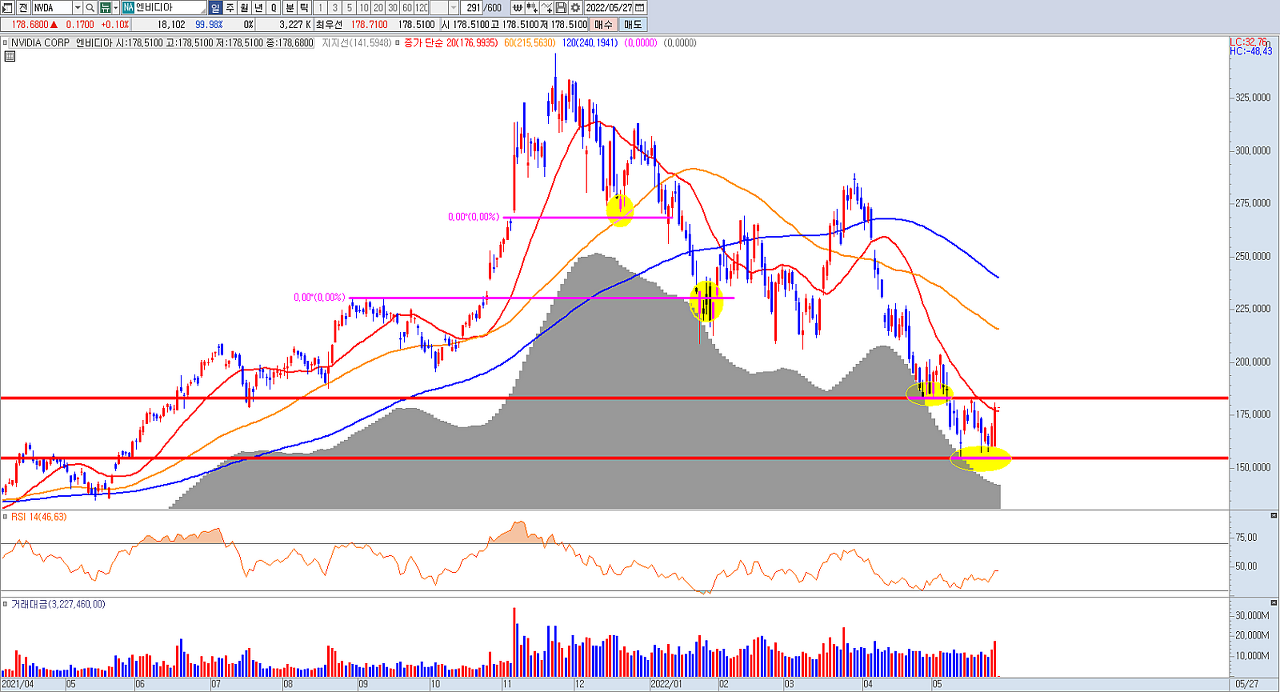
Task: Choose the 5 interval button
Action: click(349, 7)
